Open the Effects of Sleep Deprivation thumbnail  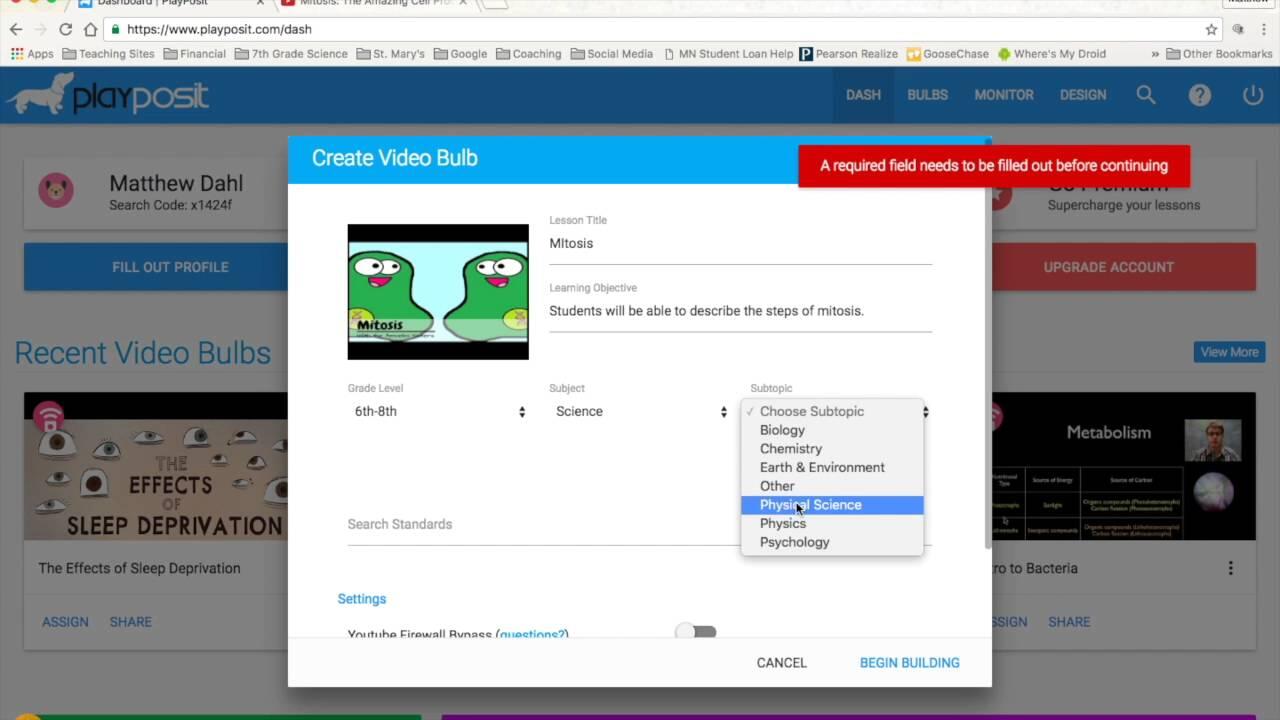click(x=156, y=466)
